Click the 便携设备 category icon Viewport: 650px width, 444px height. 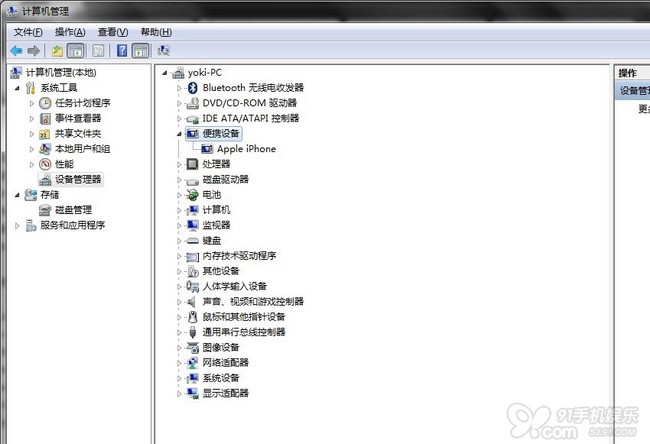pos(192,133)
